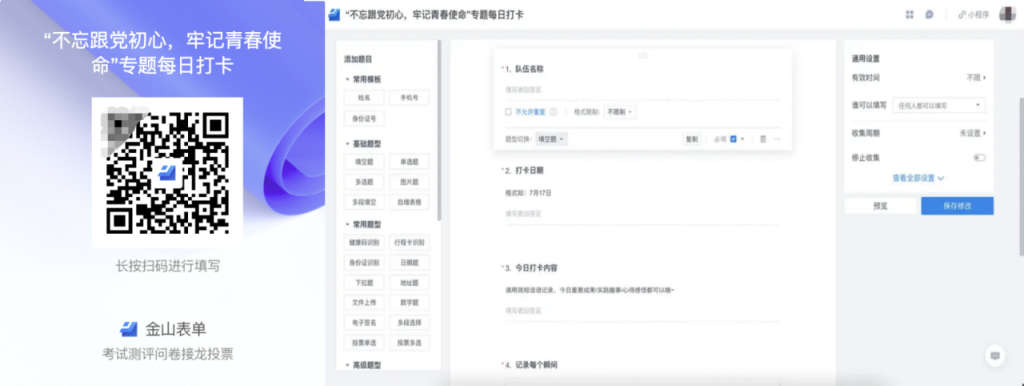The image size is (1024, 386).
Task: Collapse the 常用题型 section
Action: click(x=347, y=224)
